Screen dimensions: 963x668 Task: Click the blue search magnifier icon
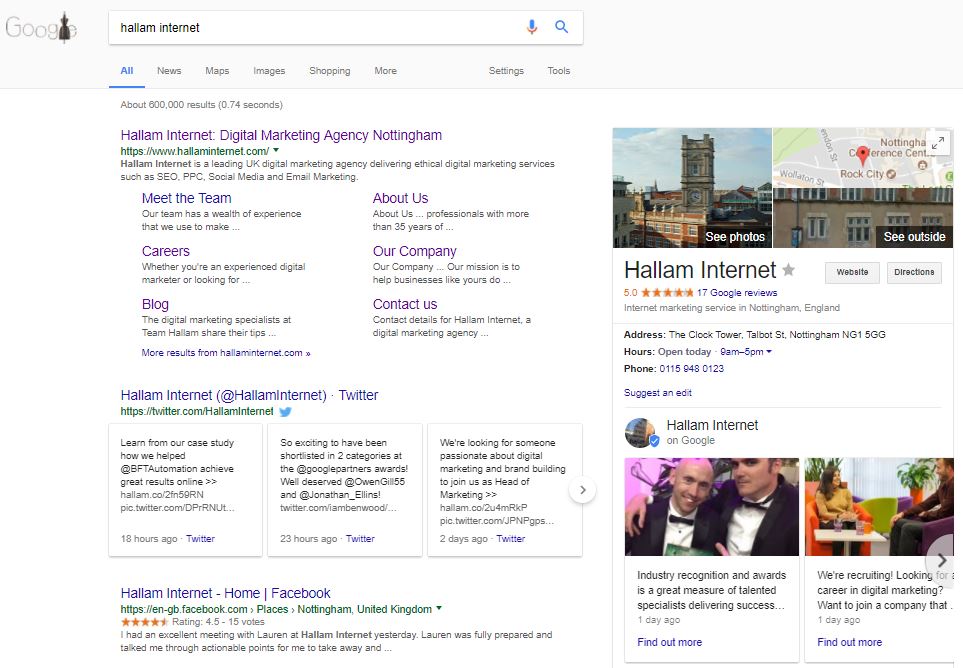[561, 28]
